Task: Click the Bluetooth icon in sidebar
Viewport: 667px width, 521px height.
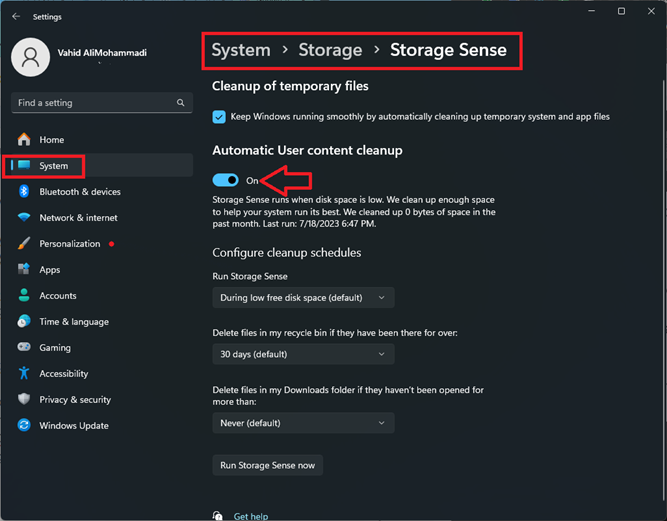Action: pyautogui.click(x=24, y=191)
